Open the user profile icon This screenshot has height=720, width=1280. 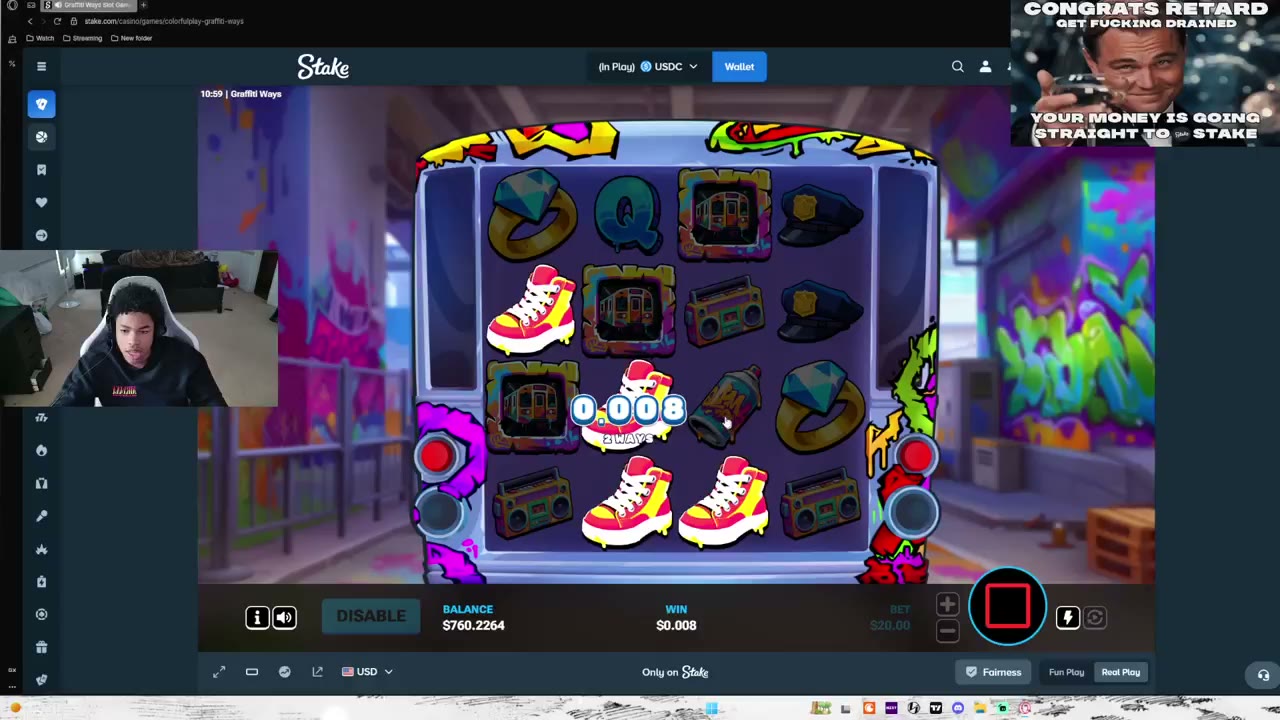(985, 67)
